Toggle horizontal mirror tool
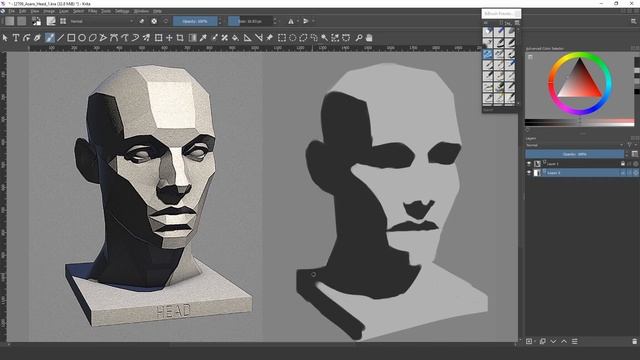The image size is (640, 360). pyautogui.click(x=291, y=21)
